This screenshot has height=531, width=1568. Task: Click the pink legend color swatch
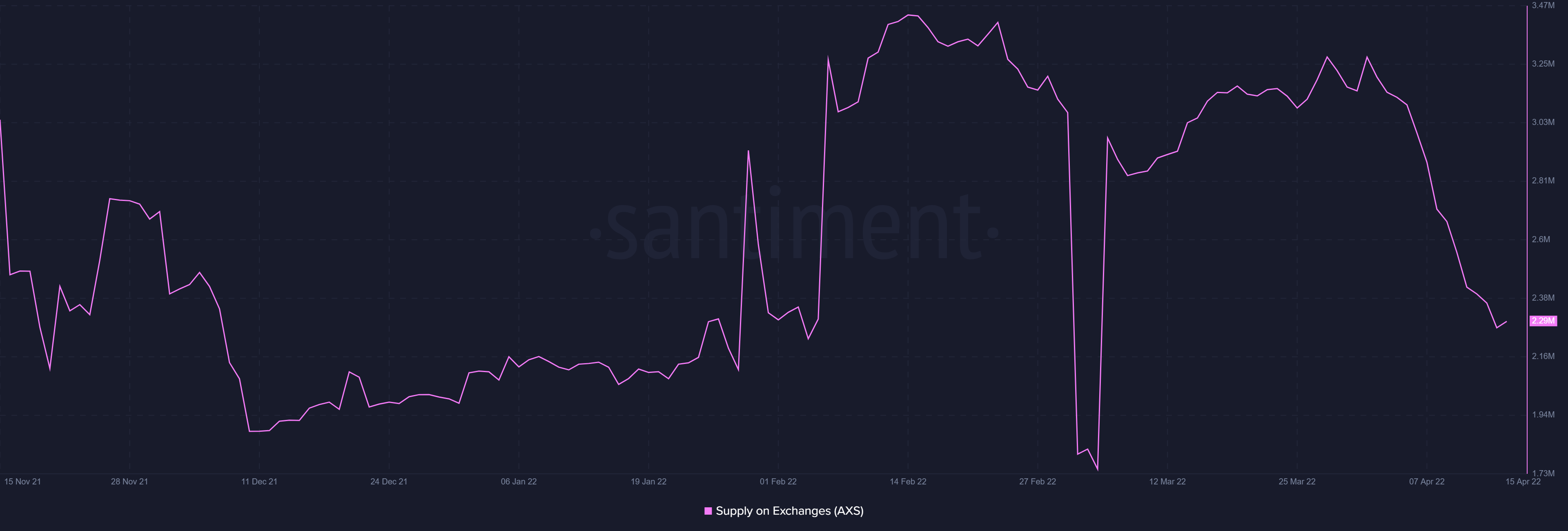(x=708, y=511)
